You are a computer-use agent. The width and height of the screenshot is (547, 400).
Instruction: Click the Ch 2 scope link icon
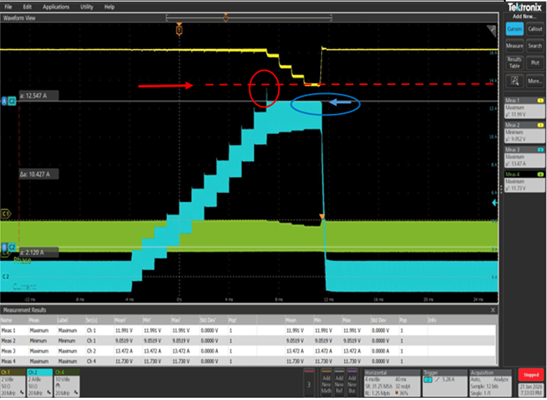48,393
